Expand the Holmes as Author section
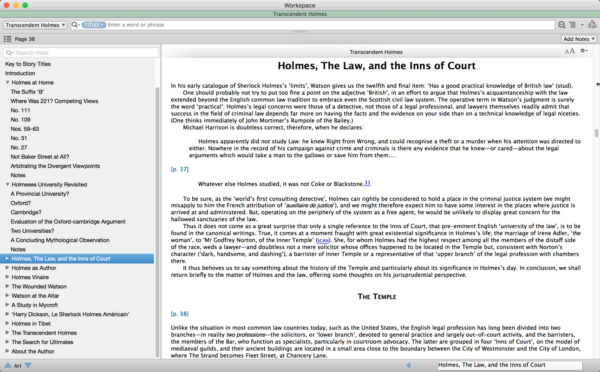Screen dimensions: 600x372 tap(7, 268)
